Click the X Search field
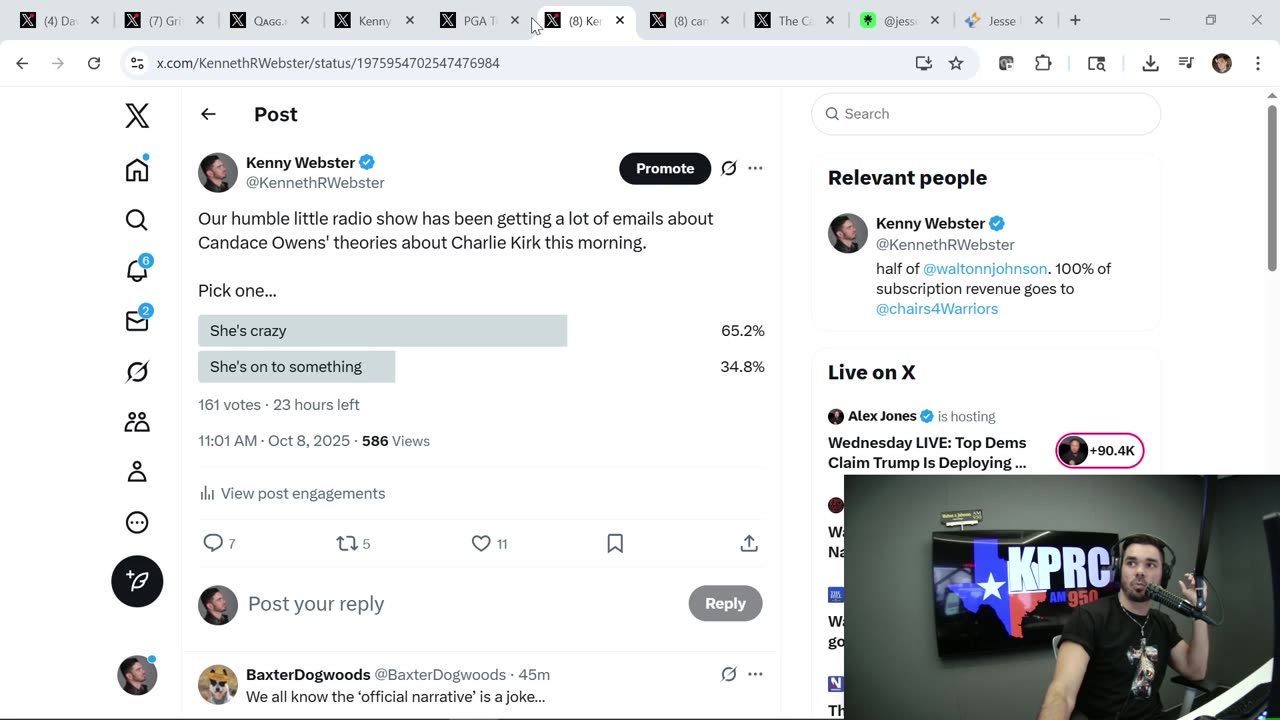This screenshot has width=1280, height=720. coord(986,114)
